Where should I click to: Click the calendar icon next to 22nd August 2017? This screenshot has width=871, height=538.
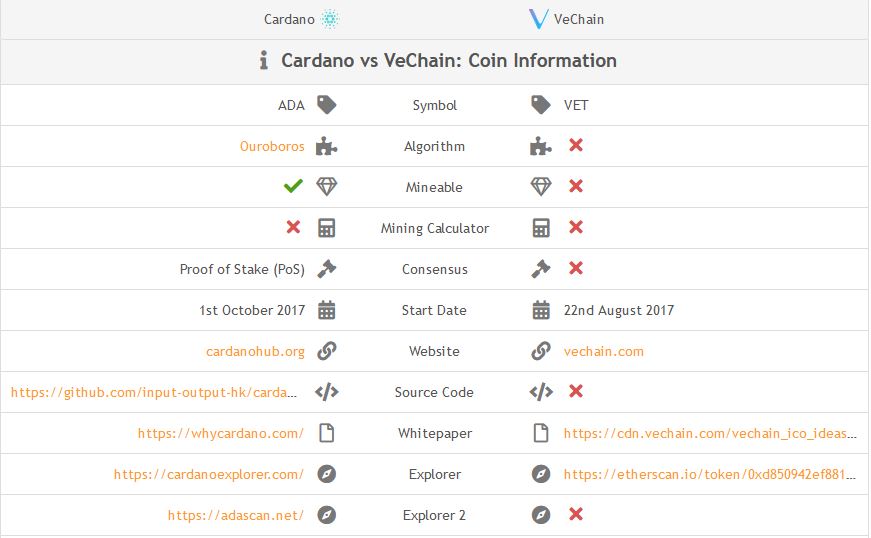click(x=541, y=310)
